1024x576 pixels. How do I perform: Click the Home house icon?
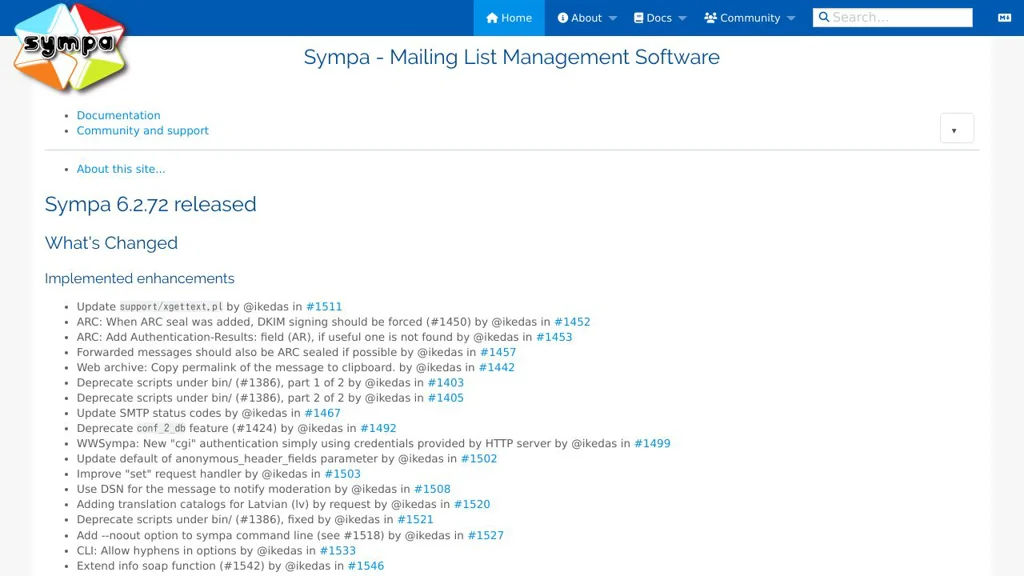click(492, 18)
